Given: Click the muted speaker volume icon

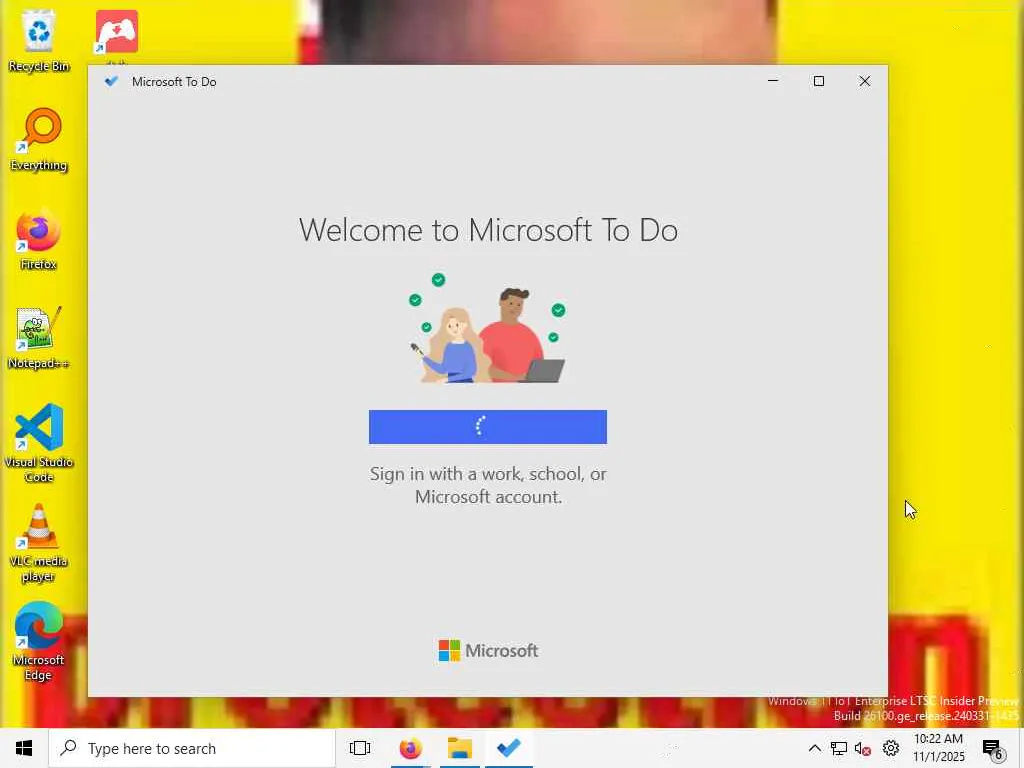Looking at the screenshot, I should tap(863, 748).
